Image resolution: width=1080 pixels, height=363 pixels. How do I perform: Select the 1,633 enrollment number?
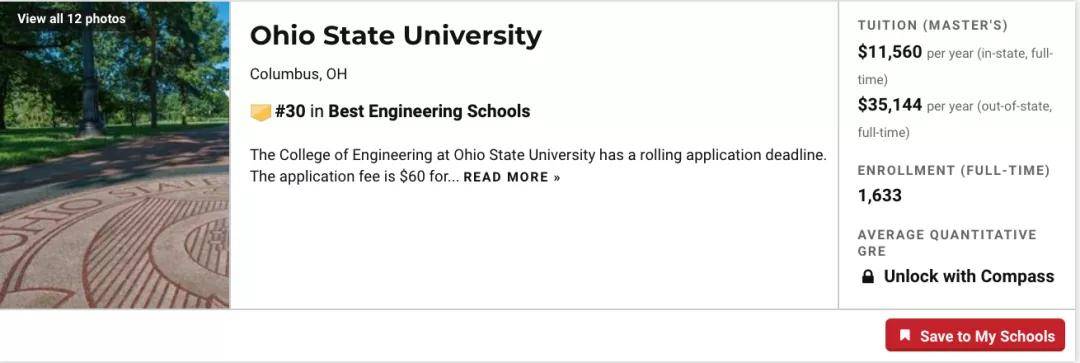point(880,196)
